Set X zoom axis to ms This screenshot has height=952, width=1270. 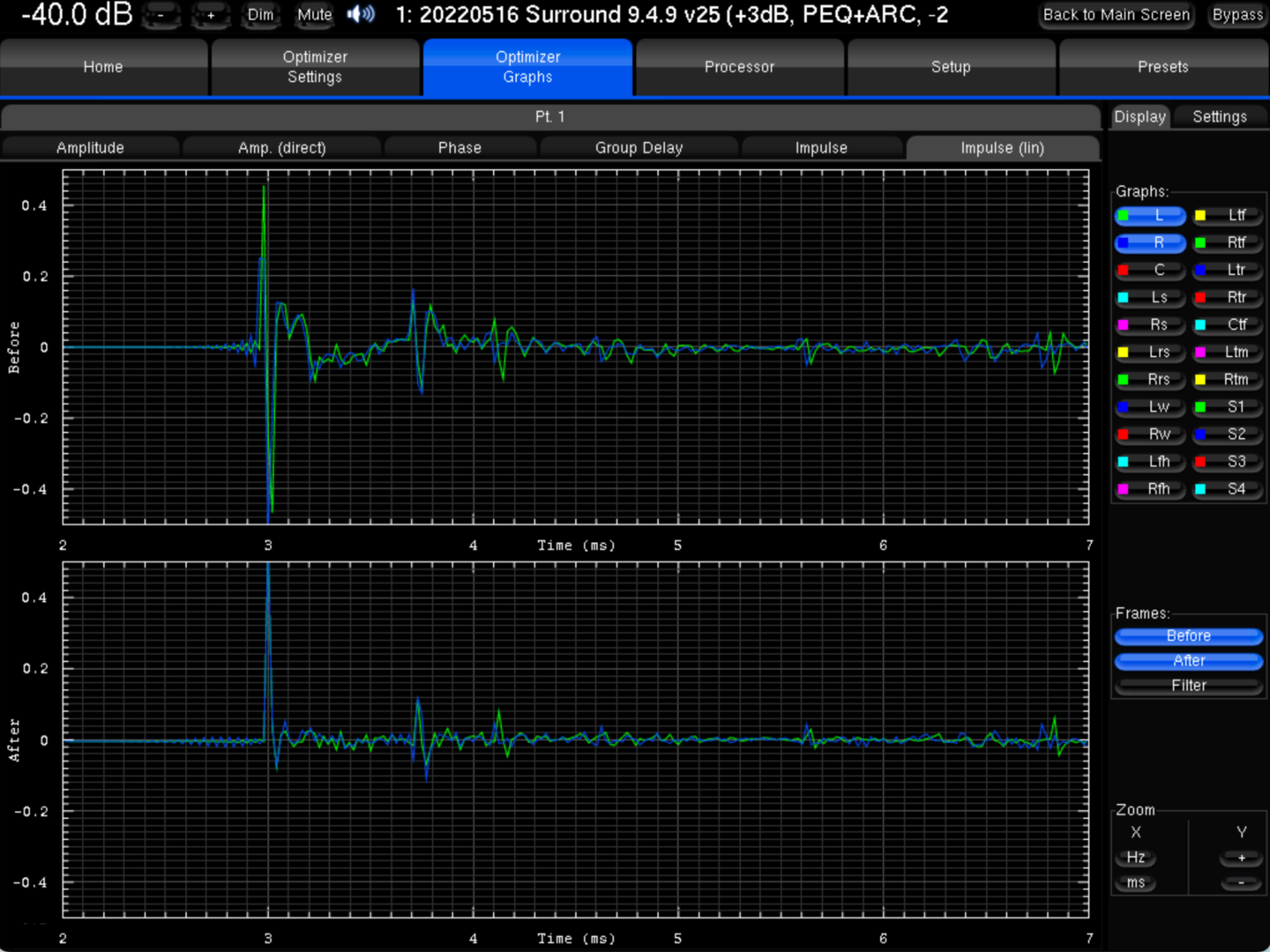click(1136, 882)
